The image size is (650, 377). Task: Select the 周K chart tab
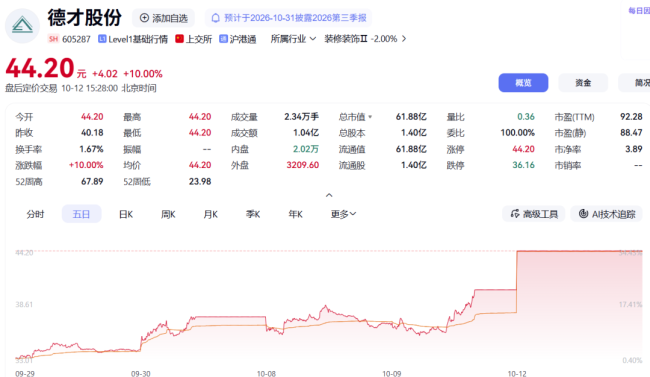168,214
